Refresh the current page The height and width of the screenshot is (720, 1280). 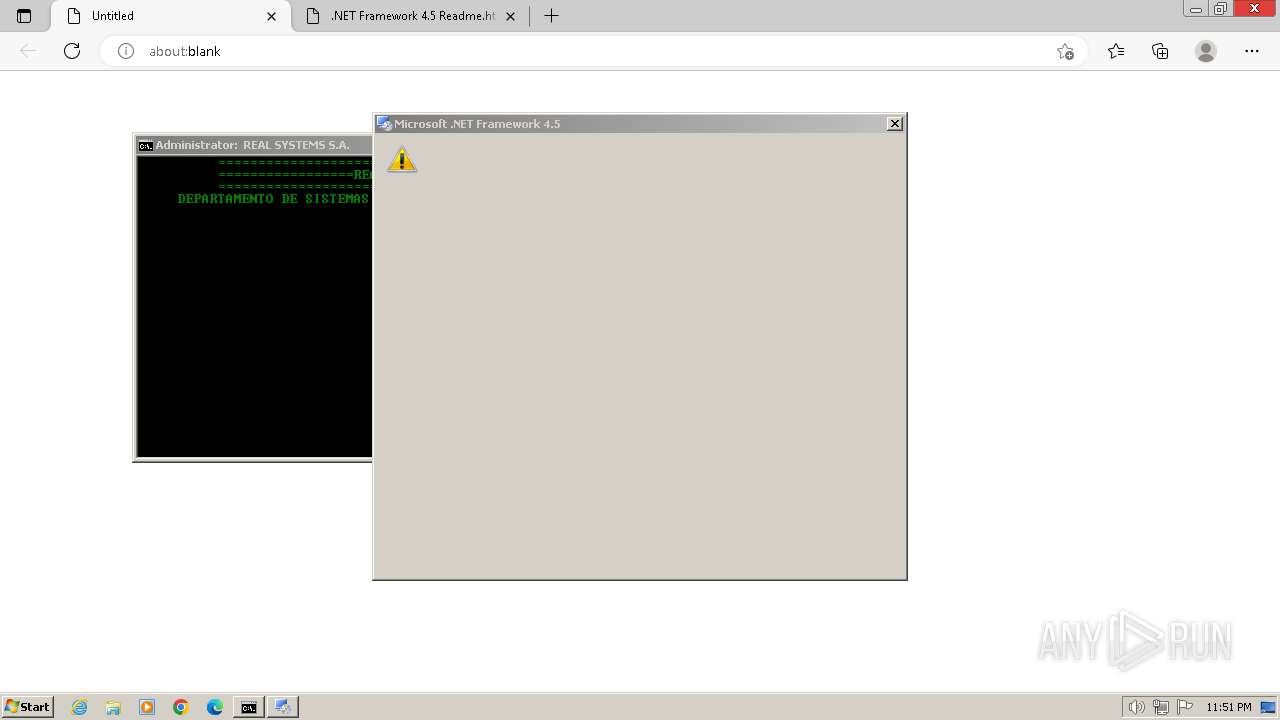pos(72,51)
